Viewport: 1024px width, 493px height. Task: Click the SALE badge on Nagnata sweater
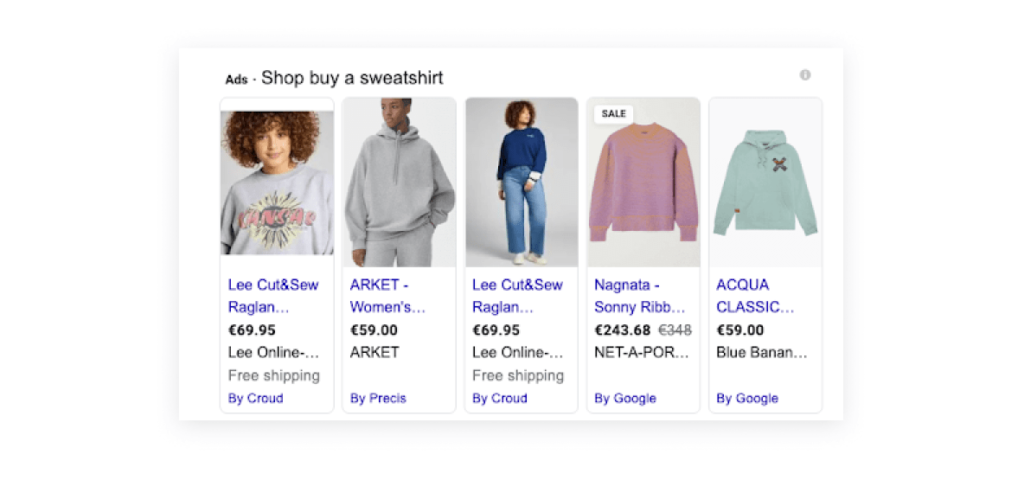pyautogui.click(x=614, y=114)
